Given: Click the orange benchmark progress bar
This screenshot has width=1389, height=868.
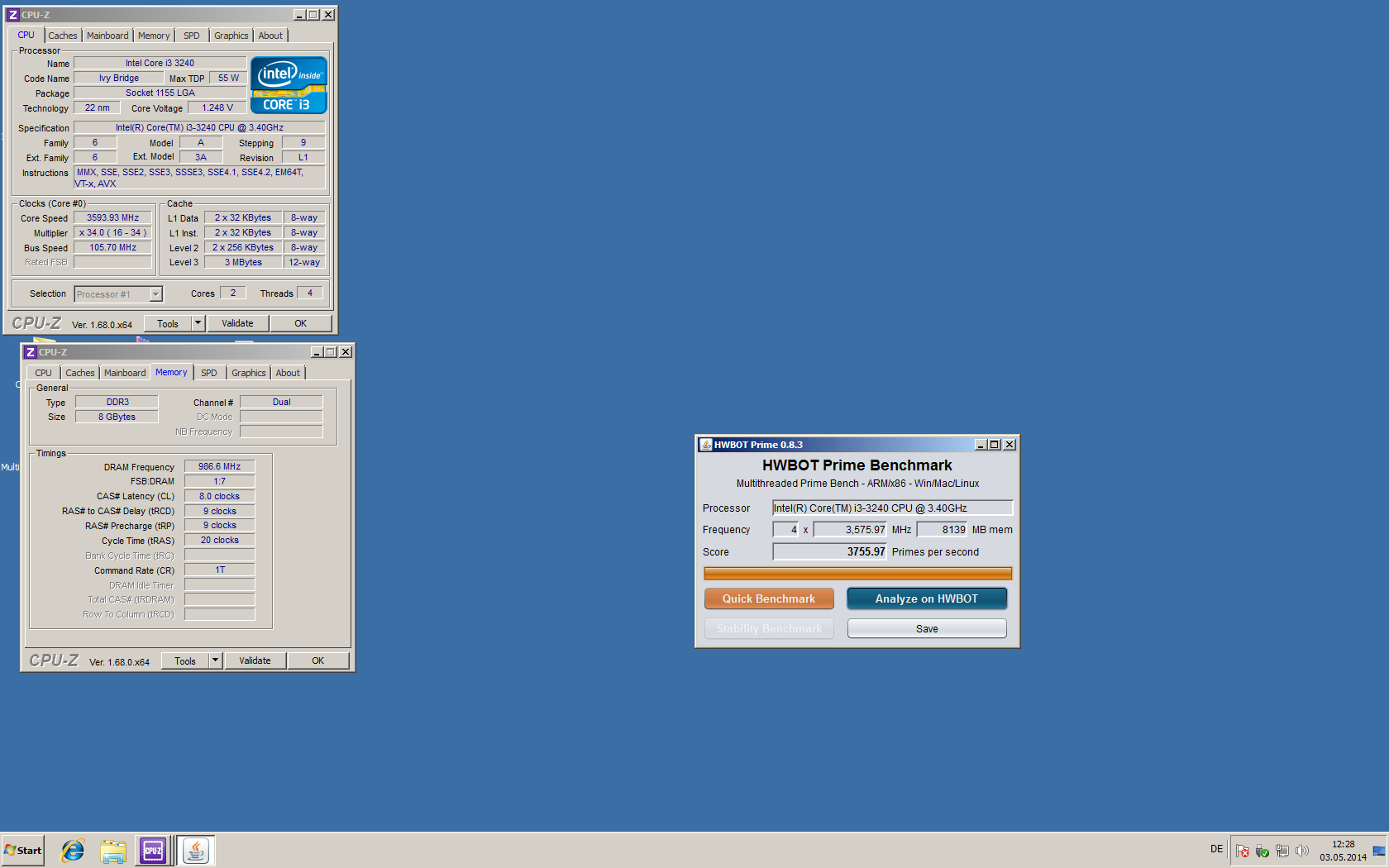Looking at the screenshot, I should [858, 573].
